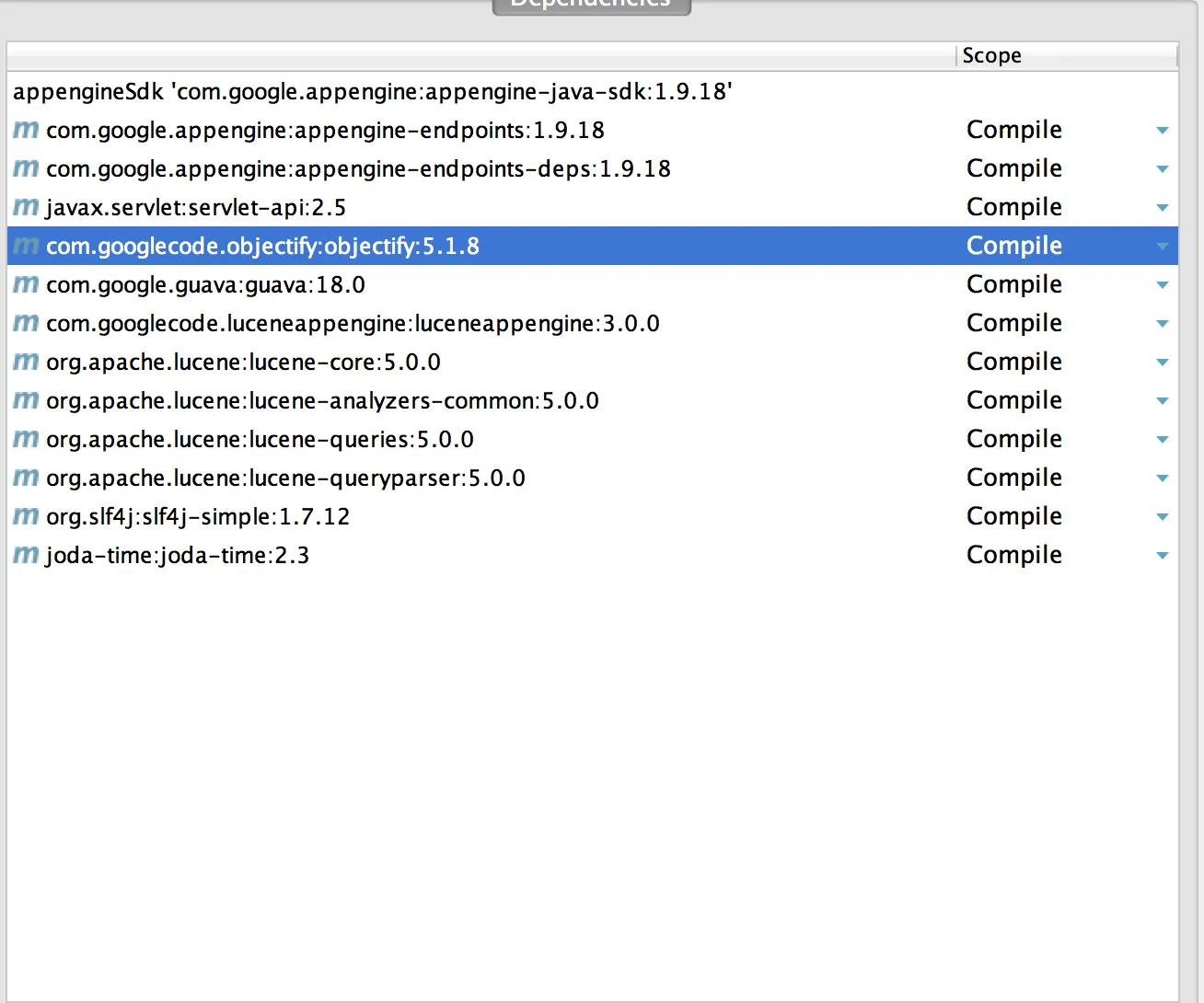Screen dimensions: 1204x1003
Task: Click Compile scope value for slf4j-simple:1.7.12
Action: [x=1014, y=516]
